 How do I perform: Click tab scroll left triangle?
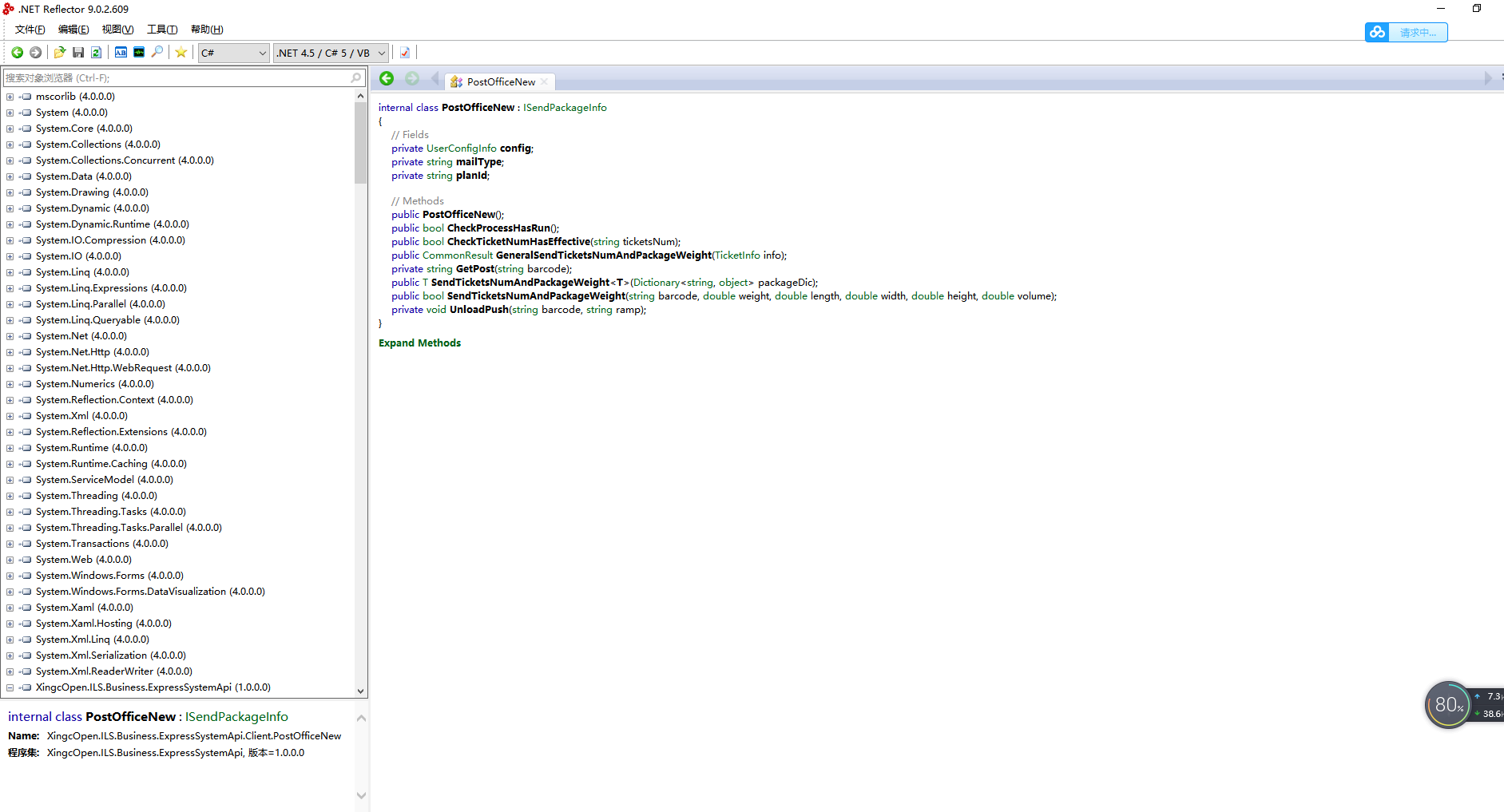tap(435, 78)
